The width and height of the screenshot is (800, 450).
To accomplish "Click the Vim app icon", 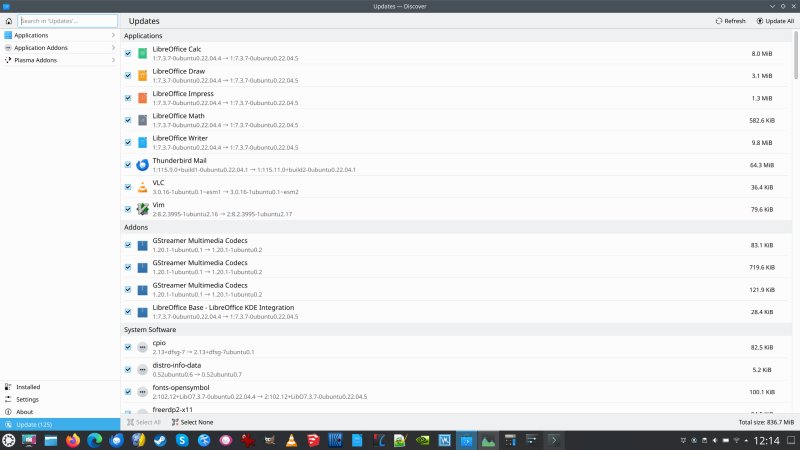I will point(142,209).
